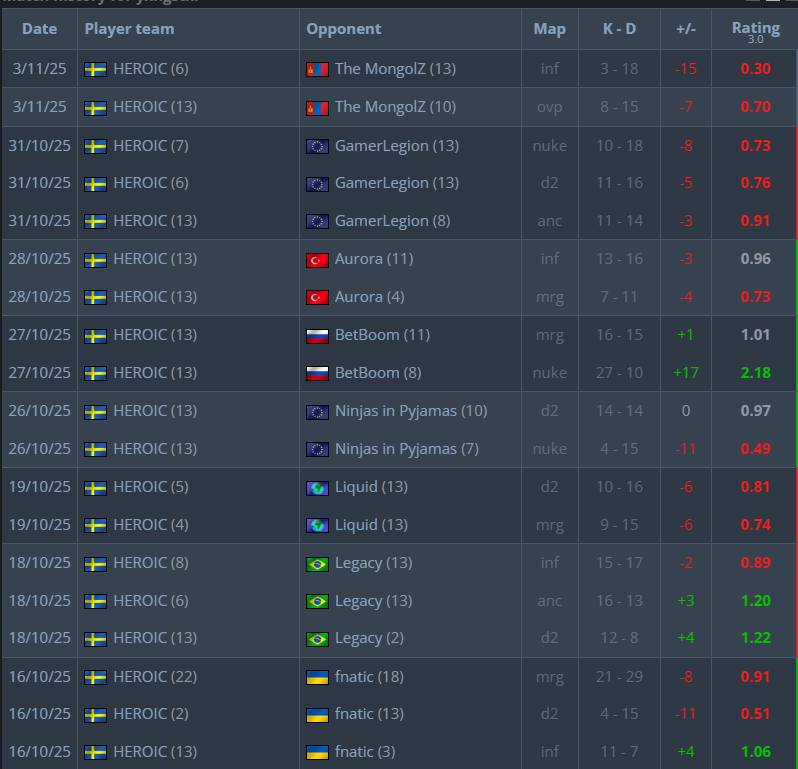Click the EU flag beside Ninjas in Pyjamas (7)
This screenshot has height=769, width=798.
[x=317, y=449]
